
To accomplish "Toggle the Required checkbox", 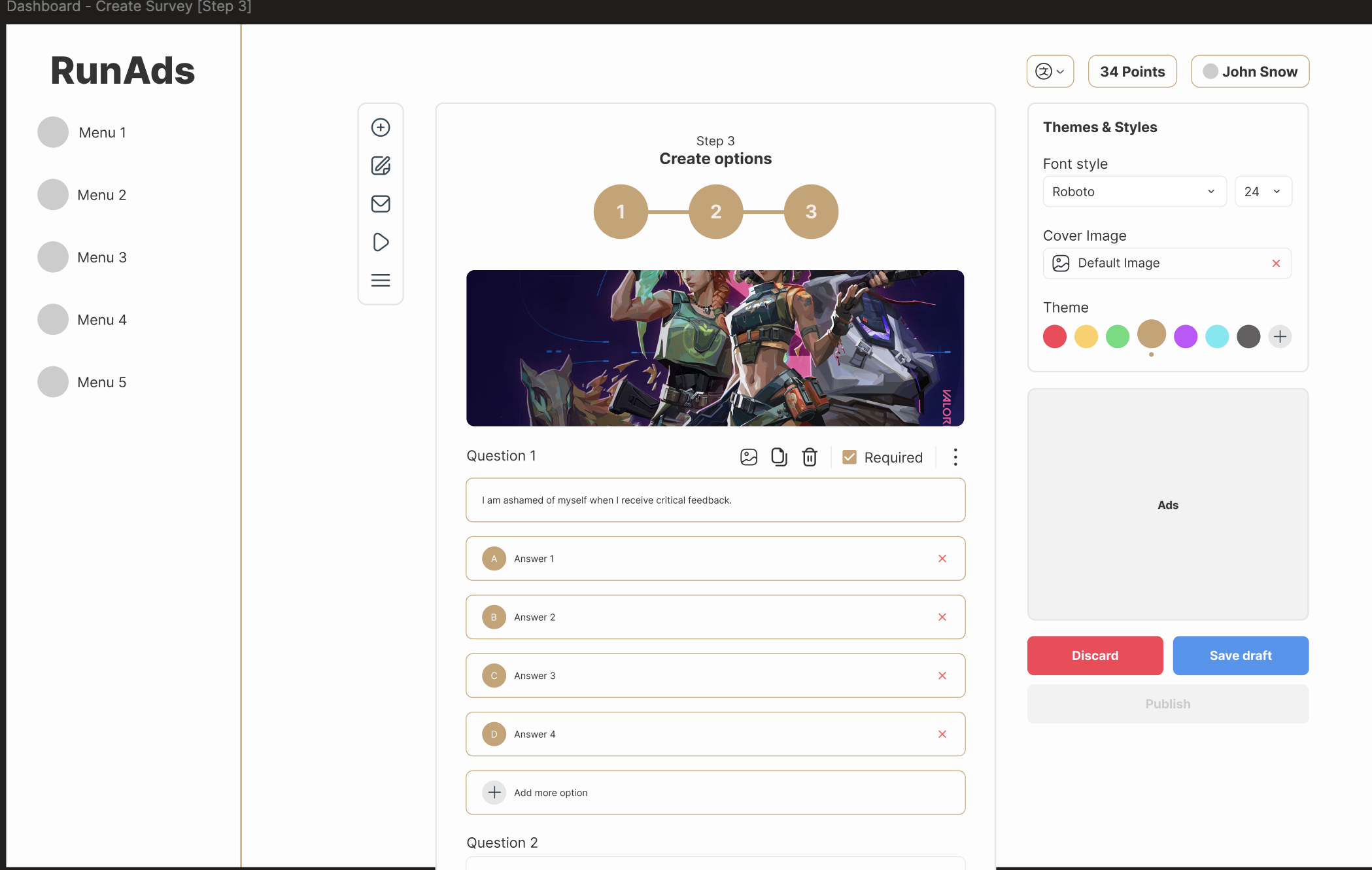I will (849, 457).
